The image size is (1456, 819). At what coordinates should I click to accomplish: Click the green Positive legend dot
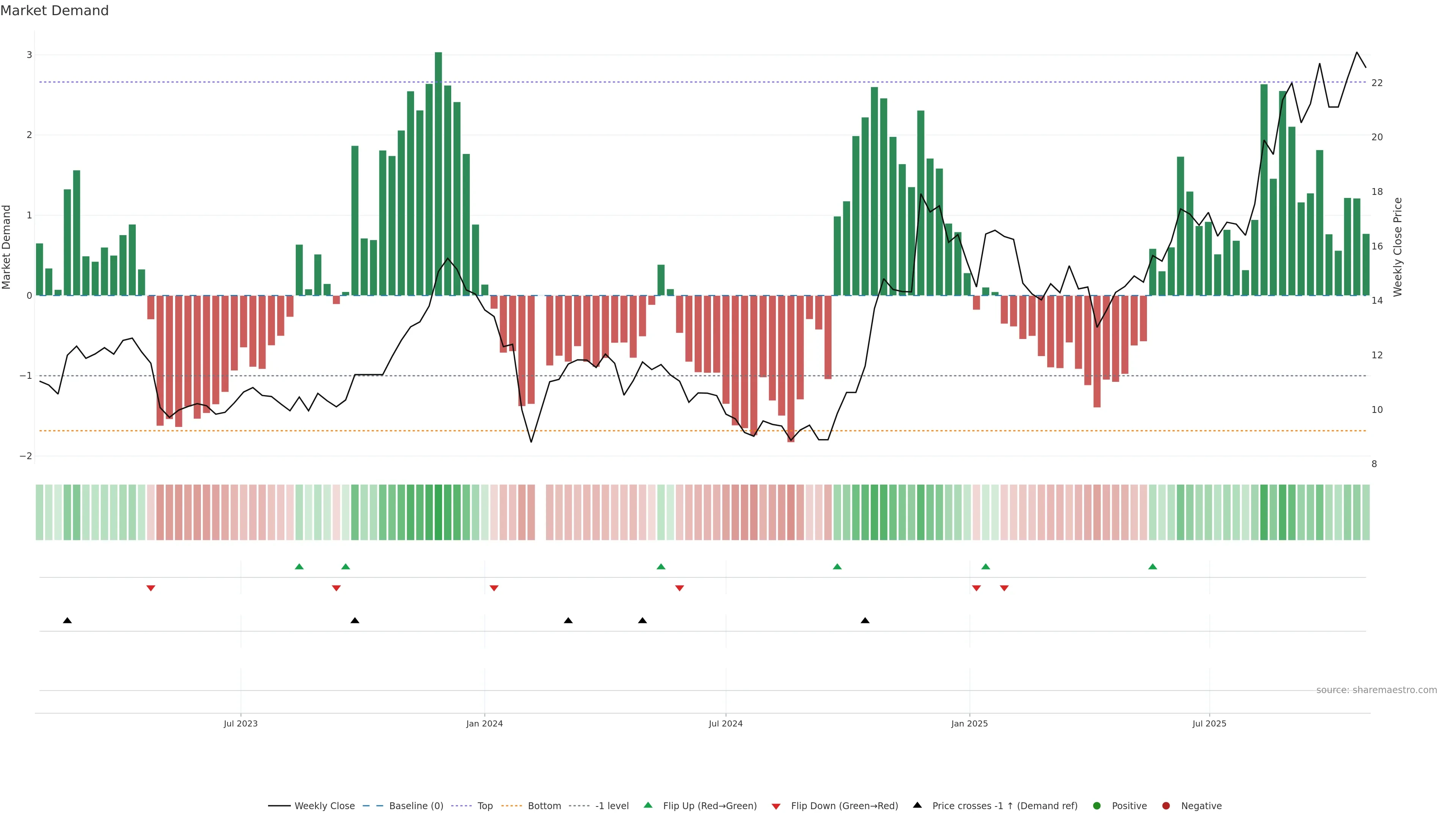point(1097,806)
